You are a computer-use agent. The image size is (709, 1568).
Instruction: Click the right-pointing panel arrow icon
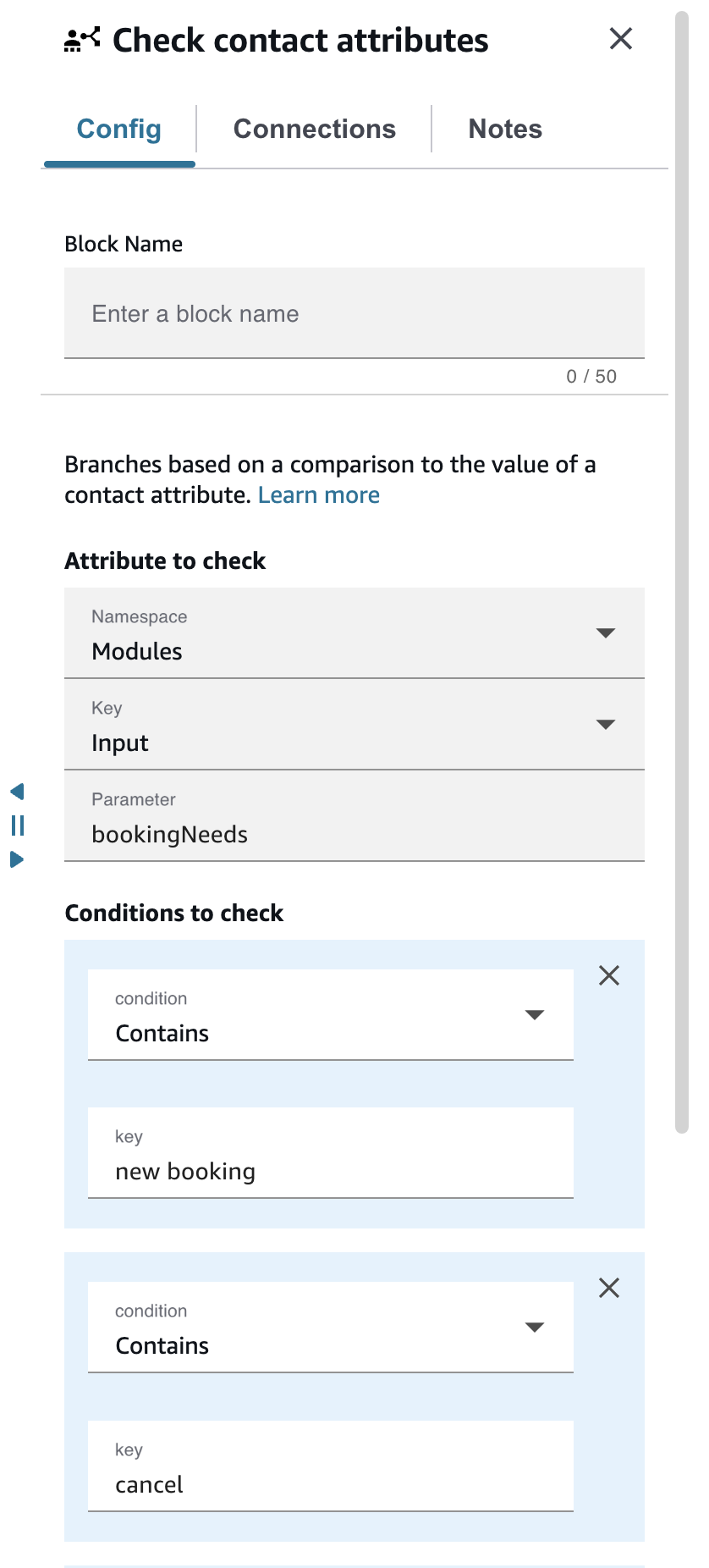point(17,859)
